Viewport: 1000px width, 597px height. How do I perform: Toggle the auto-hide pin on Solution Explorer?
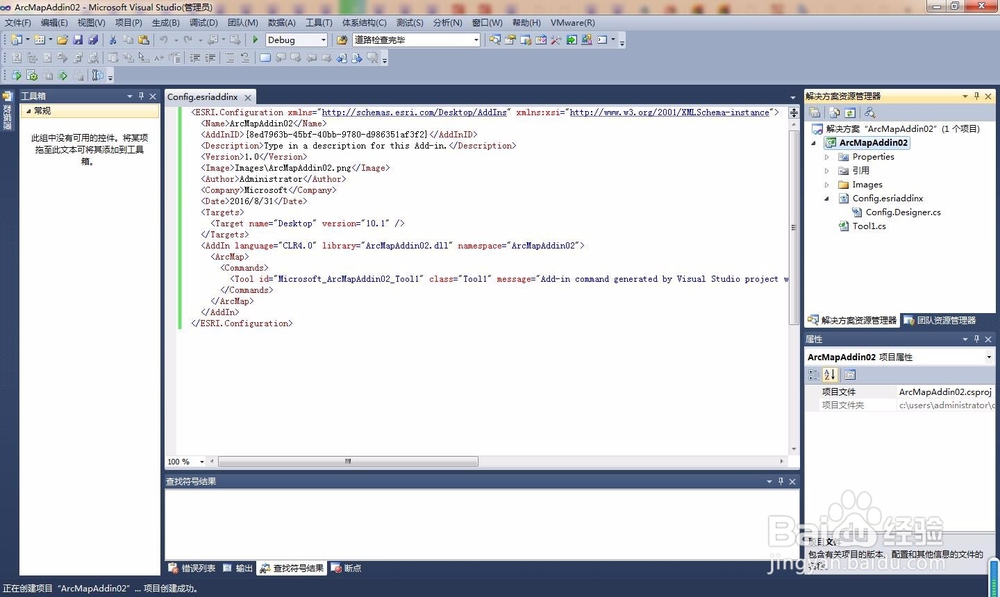pos(976,96)
